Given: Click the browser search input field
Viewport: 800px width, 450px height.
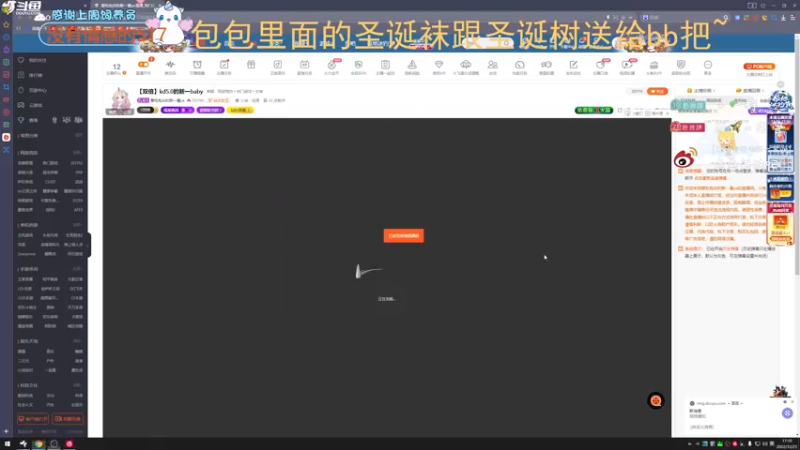Looking at the screenshot, I should click(x=684, y=17).
